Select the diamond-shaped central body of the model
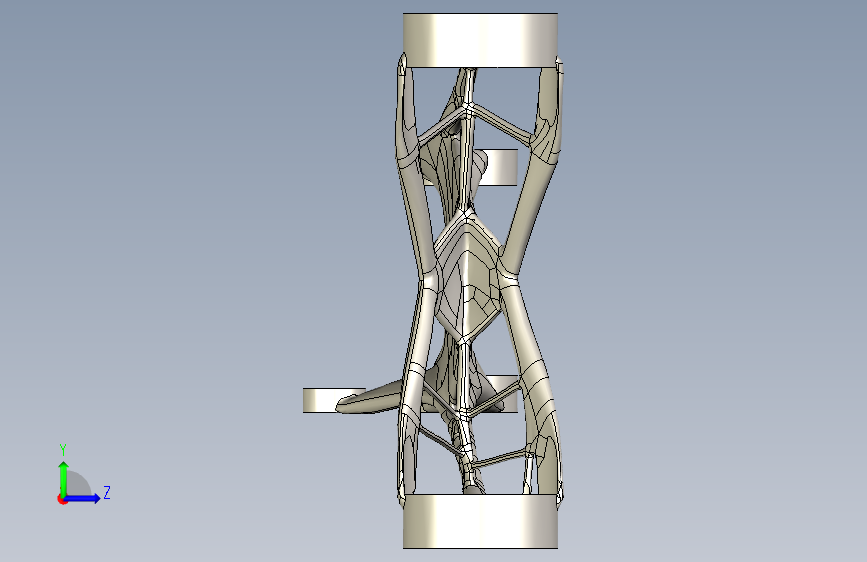This screenshot has width=867, height=562. tap(468, 277)
